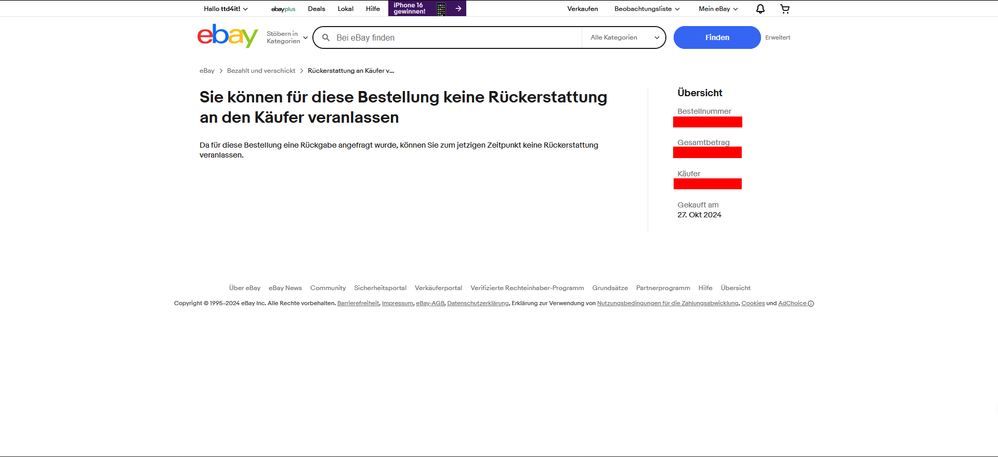Click the Verkaufen menu item
This screenshot has width=998, height=457.
[x=582, y=9]
